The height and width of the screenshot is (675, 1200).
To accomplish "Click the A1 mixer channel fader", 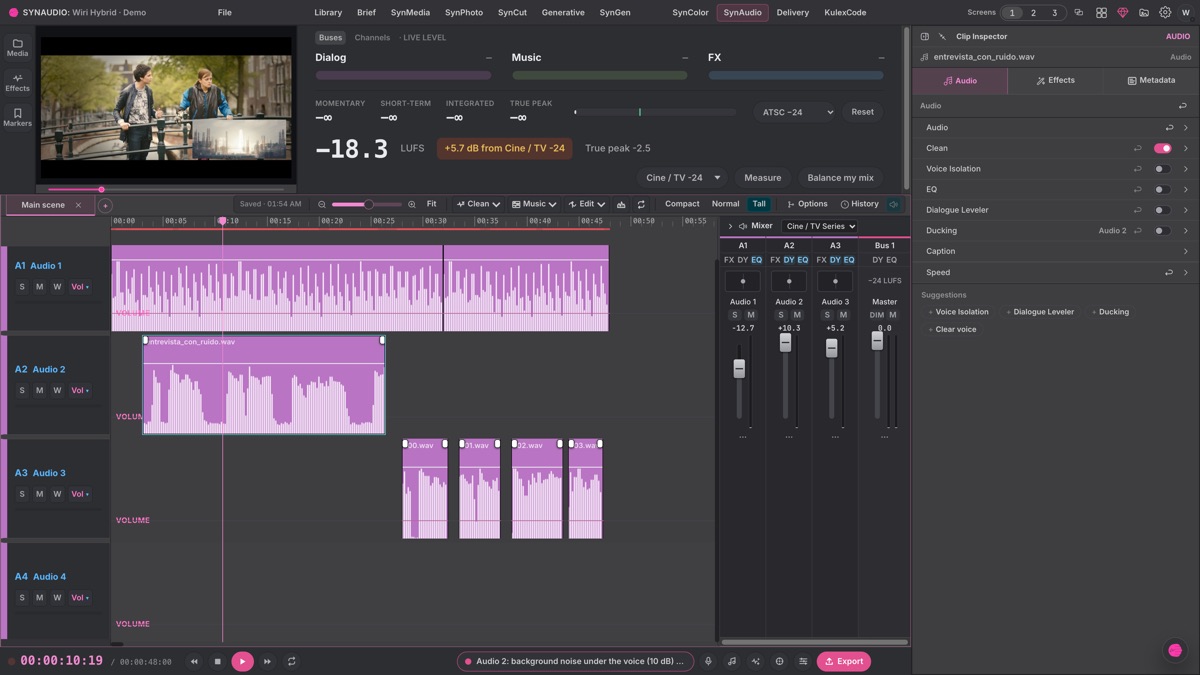I will point(739,368).
